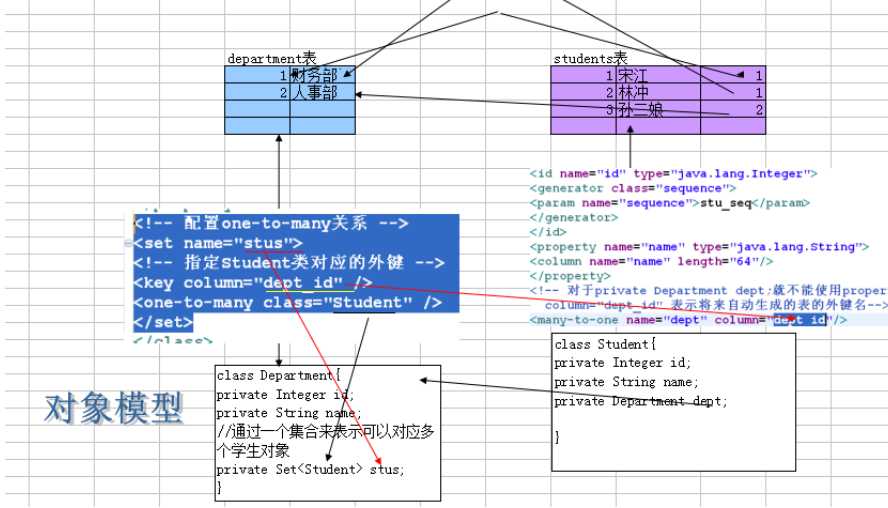Viewport: 888px width, 508px height.
Task: Click id cell '2' beside 人事部
Action: click(x=257, y=92)
